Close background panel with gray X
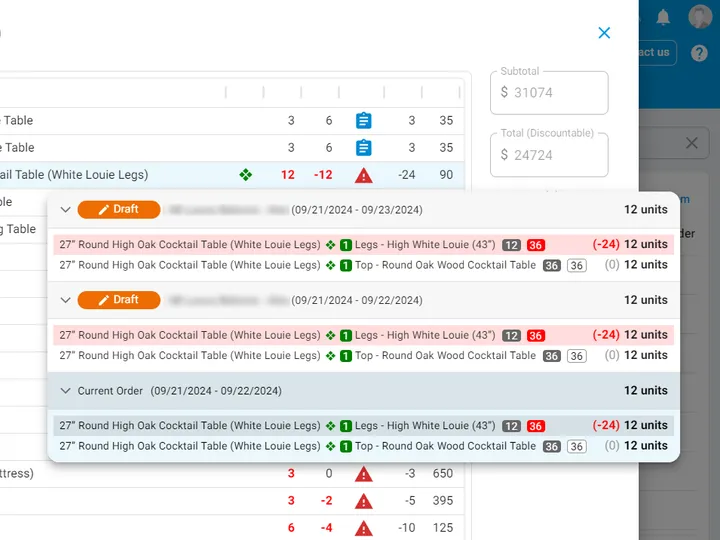720x540 pixels. (692, 143)
